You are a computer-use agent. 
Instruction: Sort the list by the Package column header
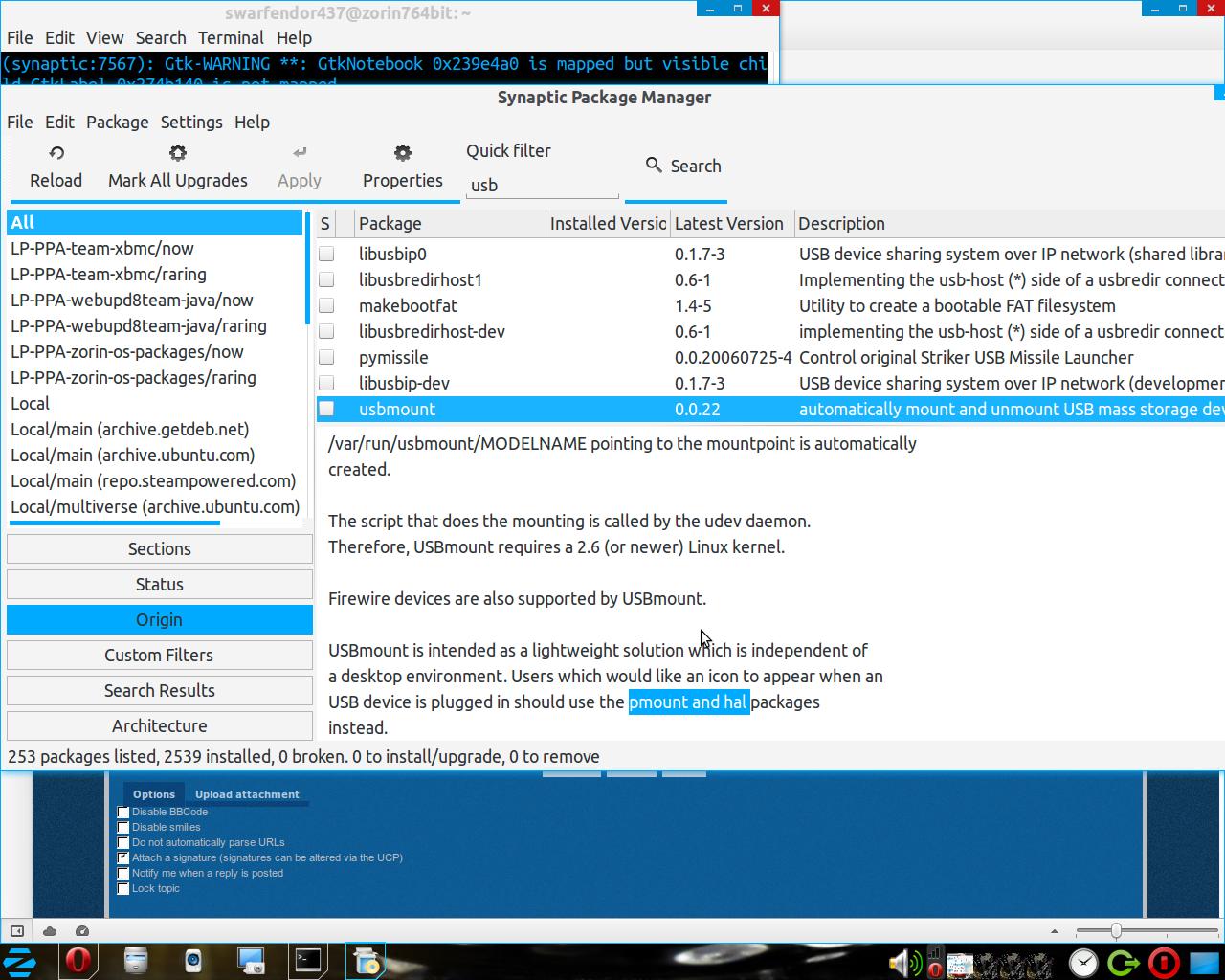(x=450, y=223)
